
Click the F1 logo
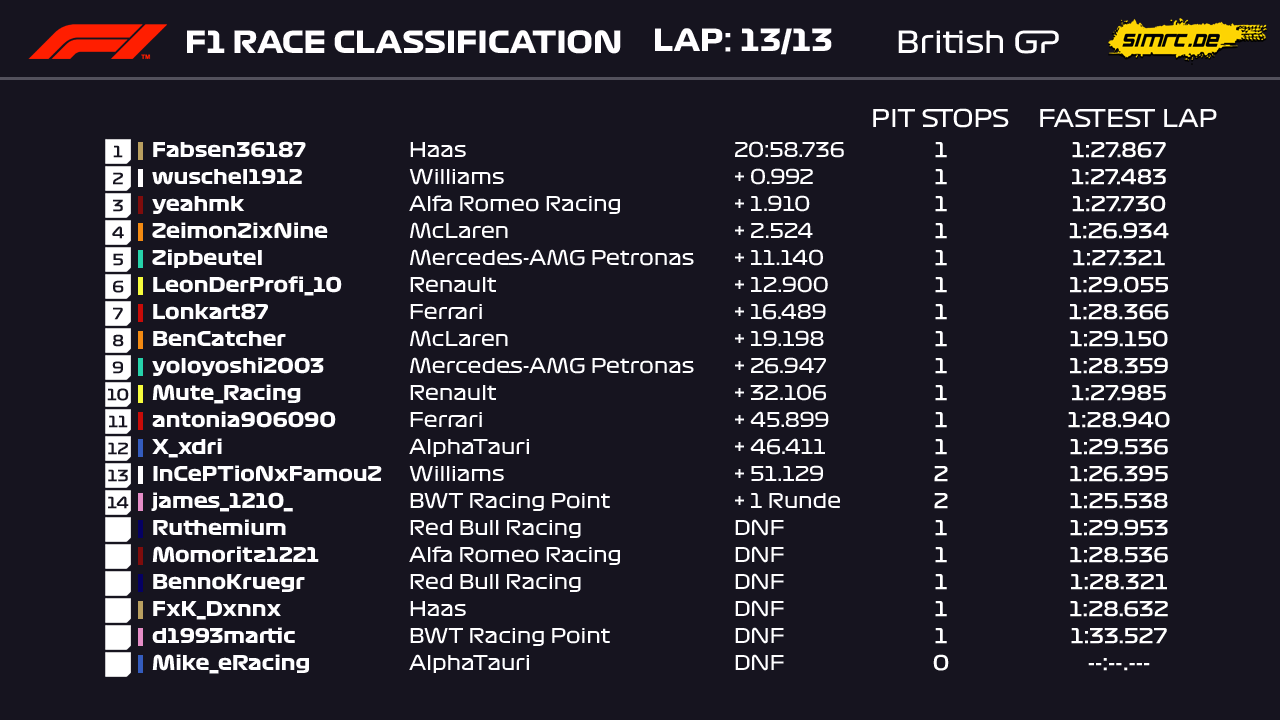pos(97,42)
